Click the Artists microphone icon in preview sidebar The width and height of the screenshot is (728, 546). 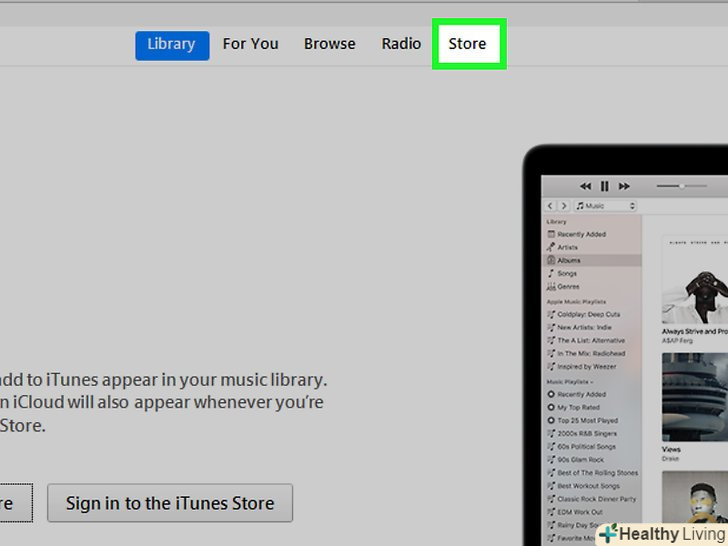(x=551, y=247)
